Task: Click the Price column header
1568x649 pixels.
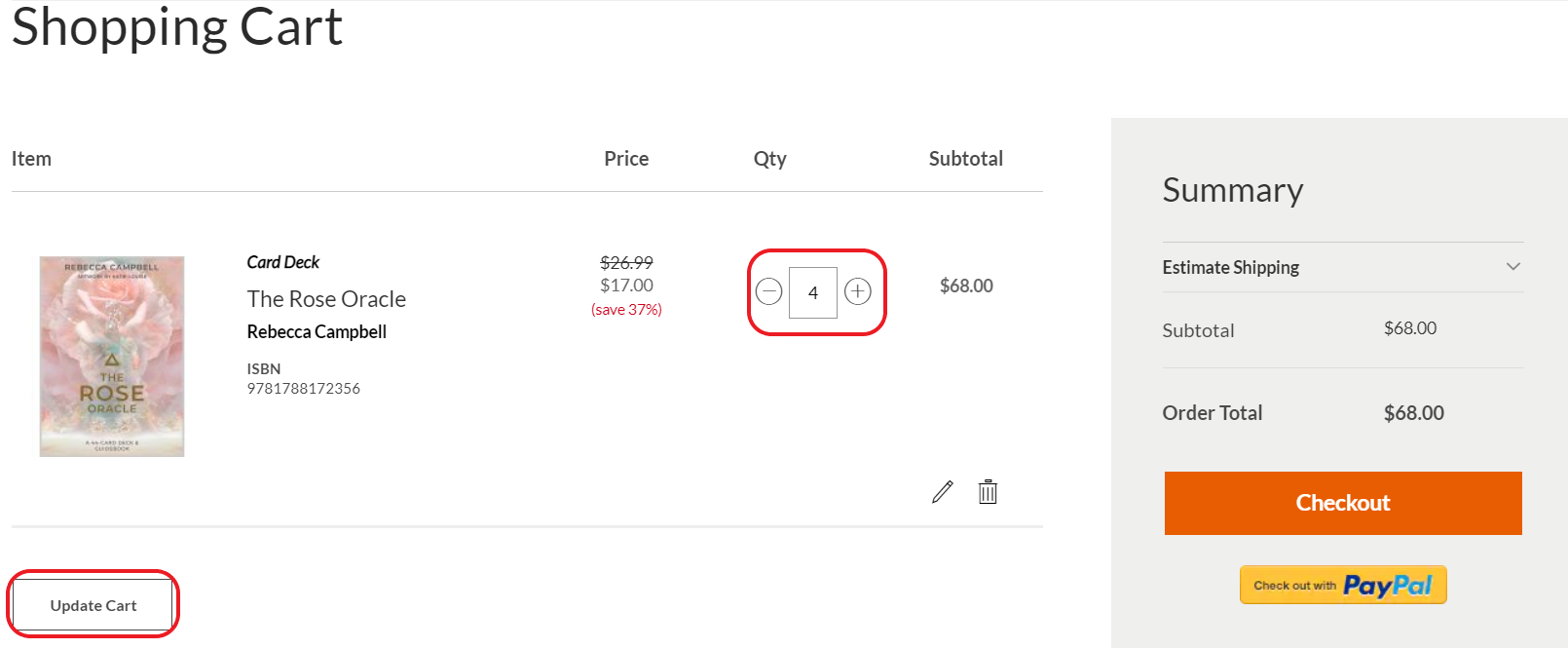Action: click(626, 159)
